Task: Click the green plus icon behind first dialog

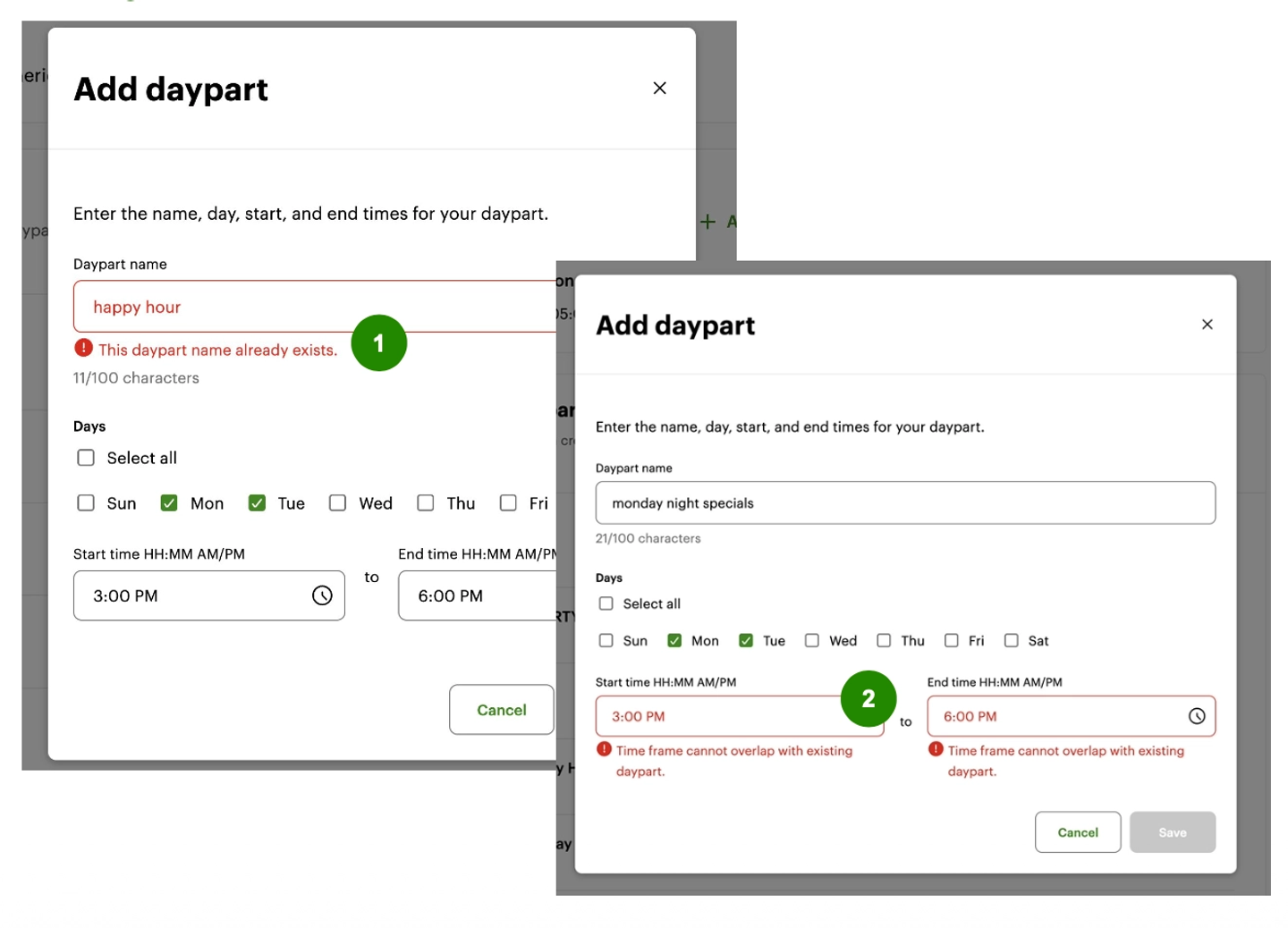Action: 708,222
